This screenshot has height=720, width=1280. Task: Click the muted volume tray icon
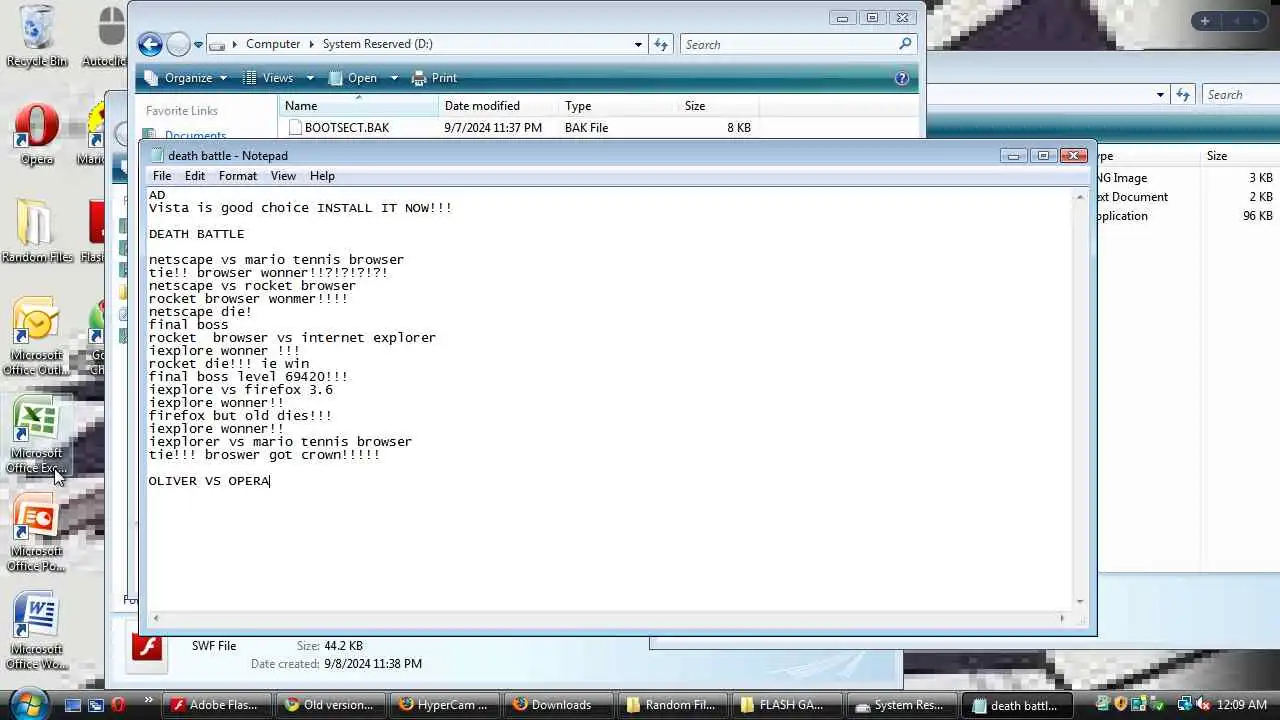1203,705
